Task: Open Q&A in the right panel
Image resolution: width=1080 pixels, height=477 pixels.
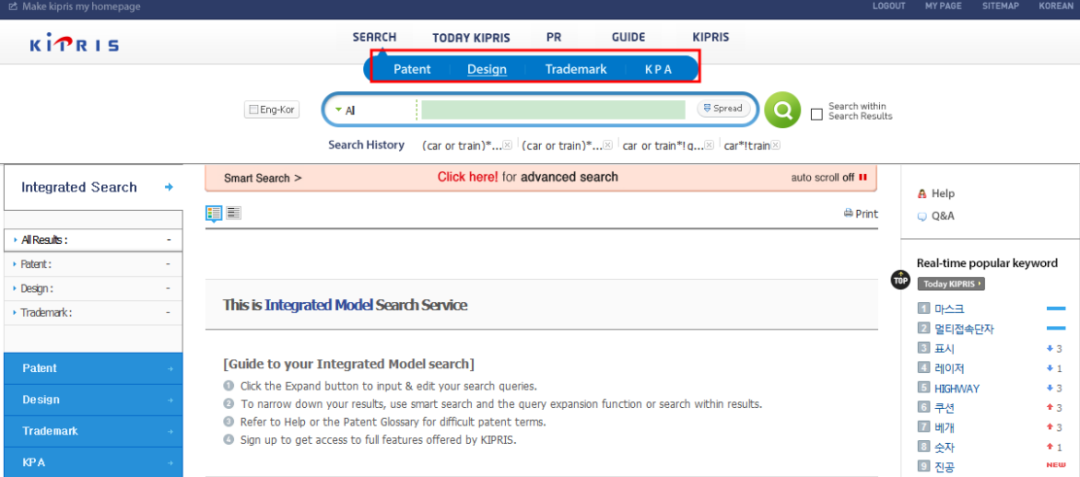Action: [936, 215]
